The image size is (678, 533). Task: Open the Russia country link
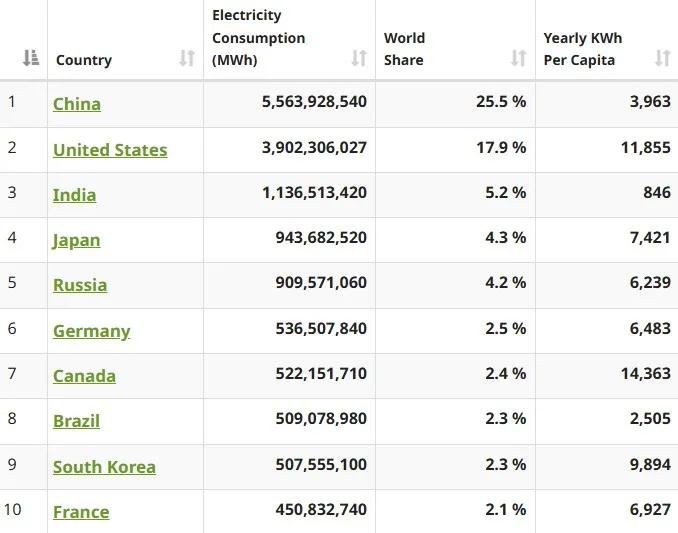point(80,285)
